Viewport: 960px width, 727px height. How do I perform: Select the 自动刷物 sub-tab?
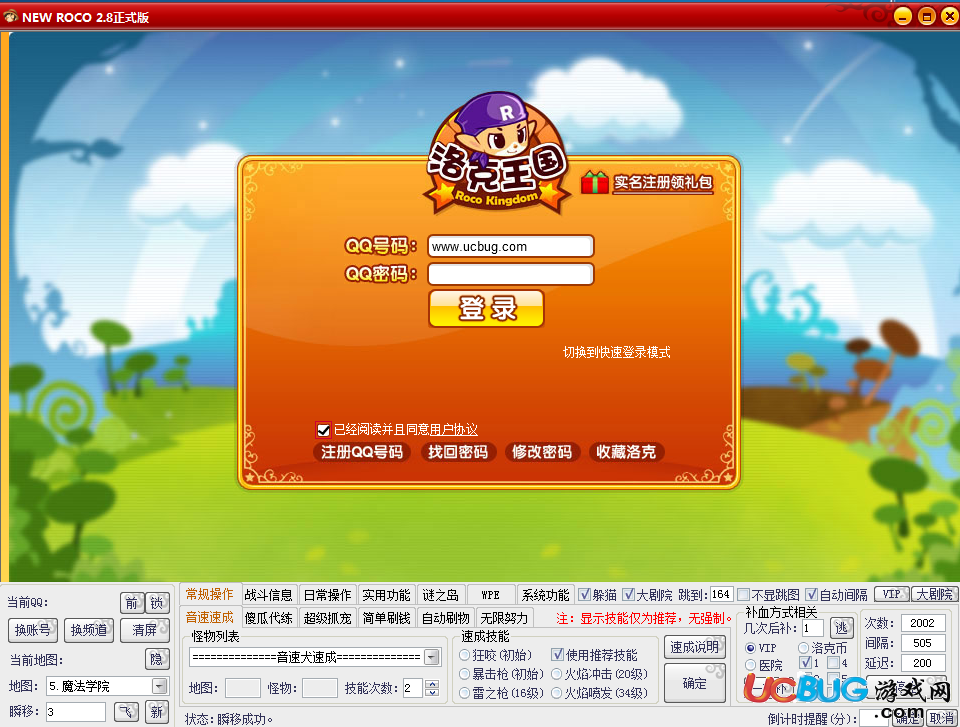click(445, 617)
